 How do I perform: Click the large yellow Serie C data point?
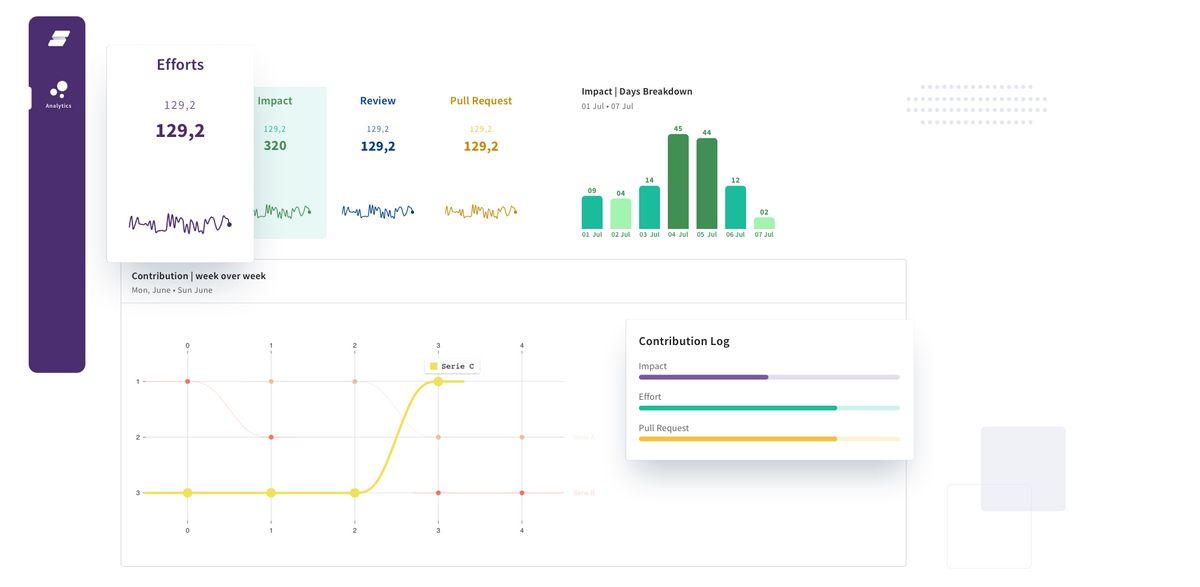438,382
